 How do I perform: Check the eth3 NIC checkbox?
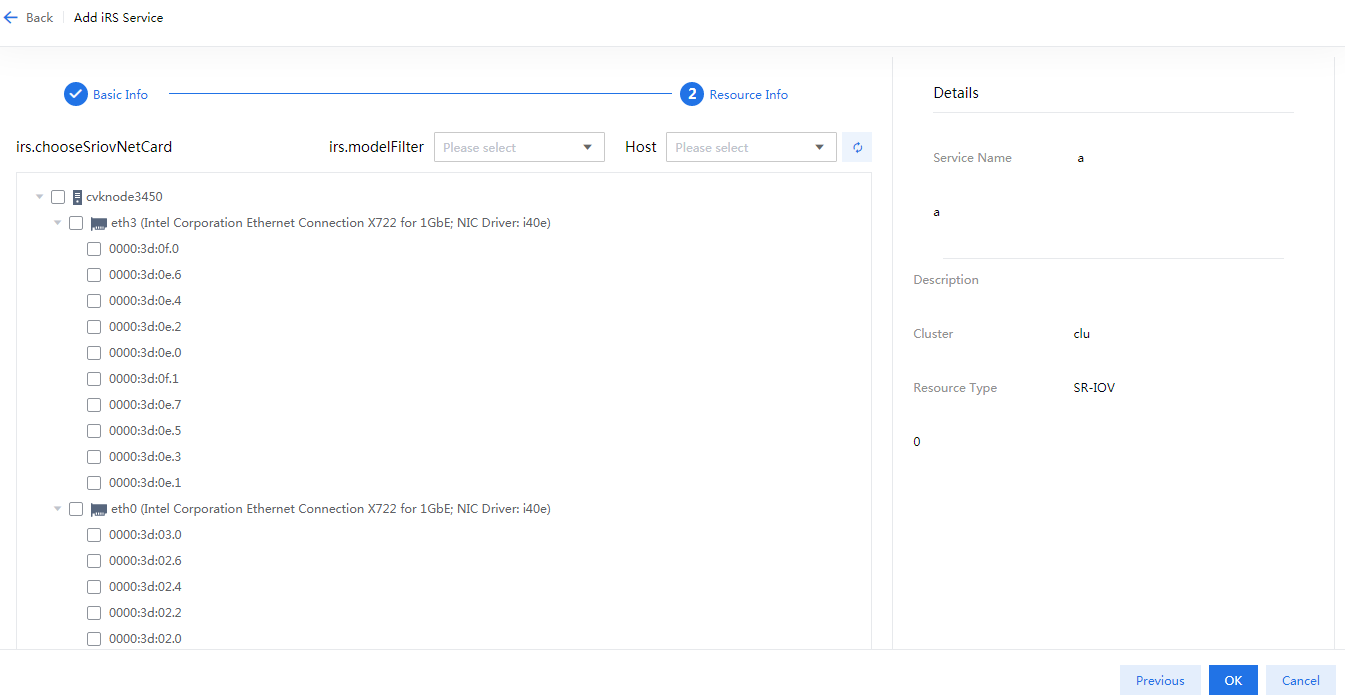click(76, 223)
